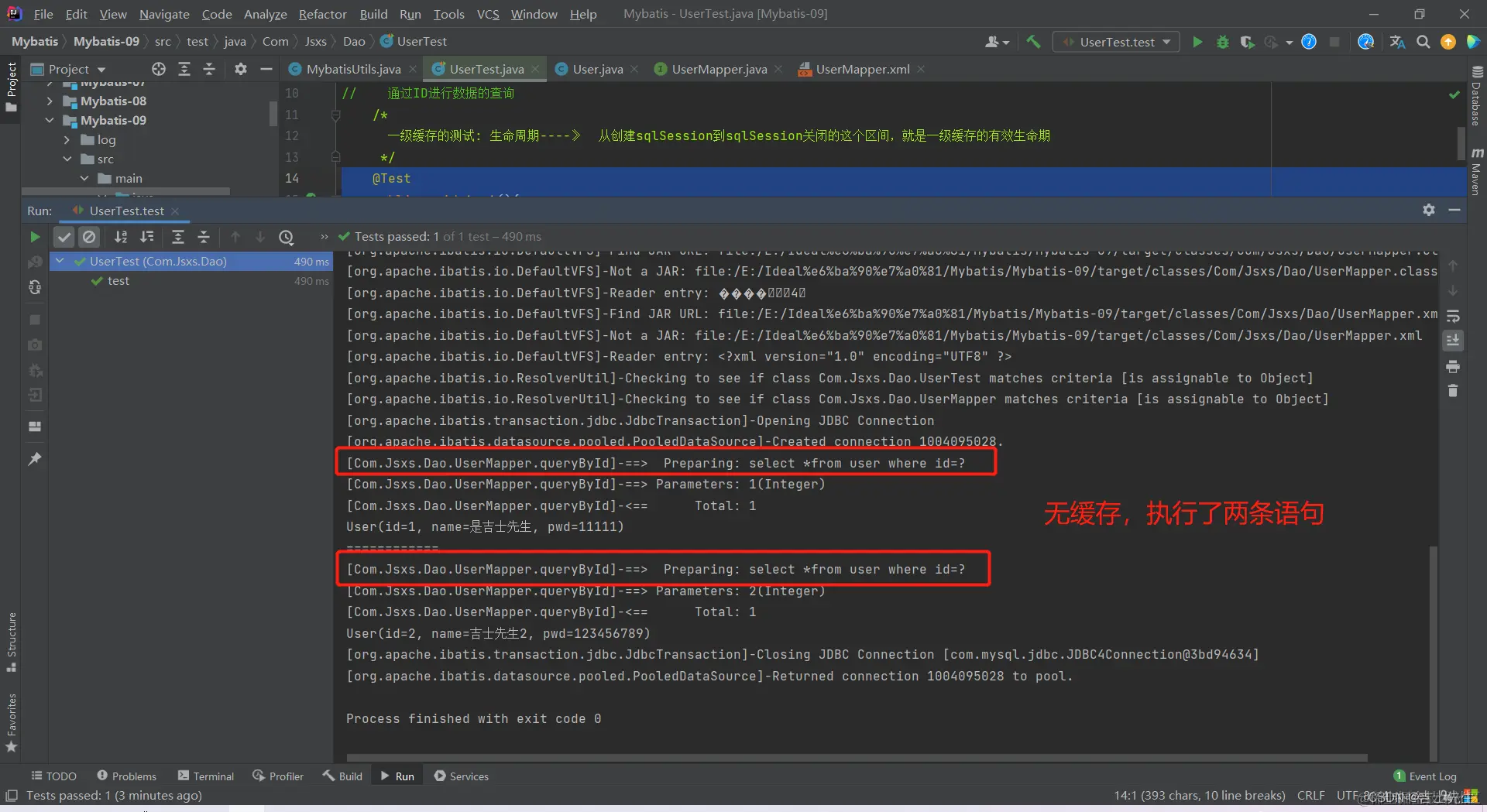Open Project panel settings gear

coord(241,69)
